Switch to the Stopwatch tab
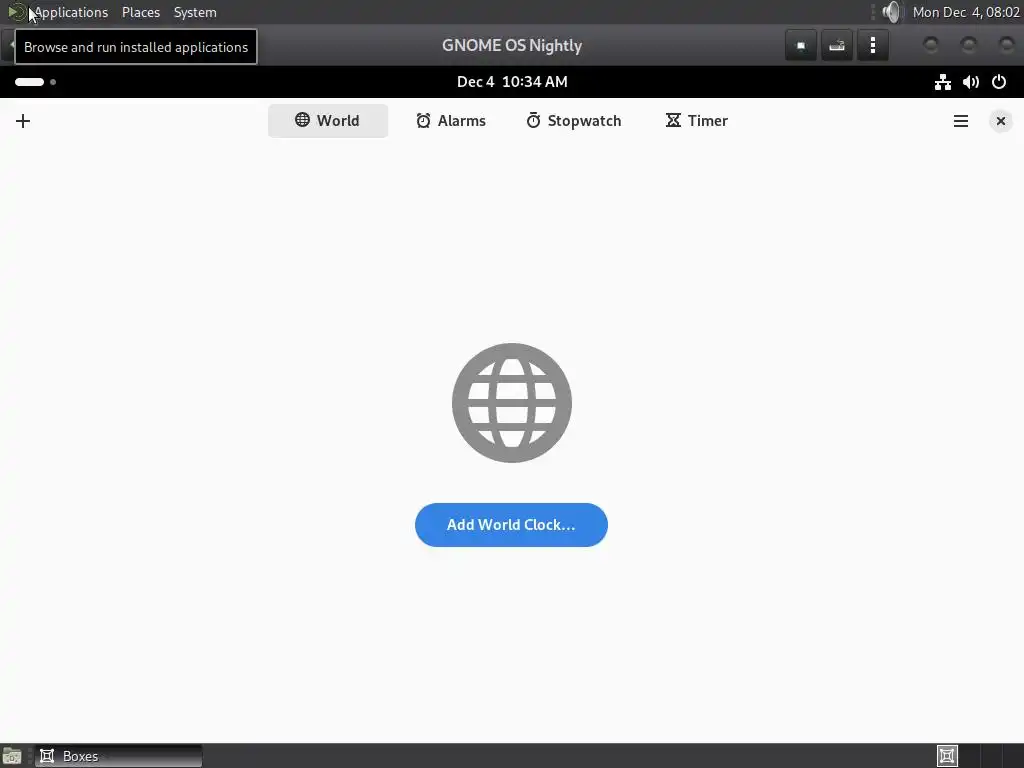Viewport: 1024px width, 768px height. (574, 121)
